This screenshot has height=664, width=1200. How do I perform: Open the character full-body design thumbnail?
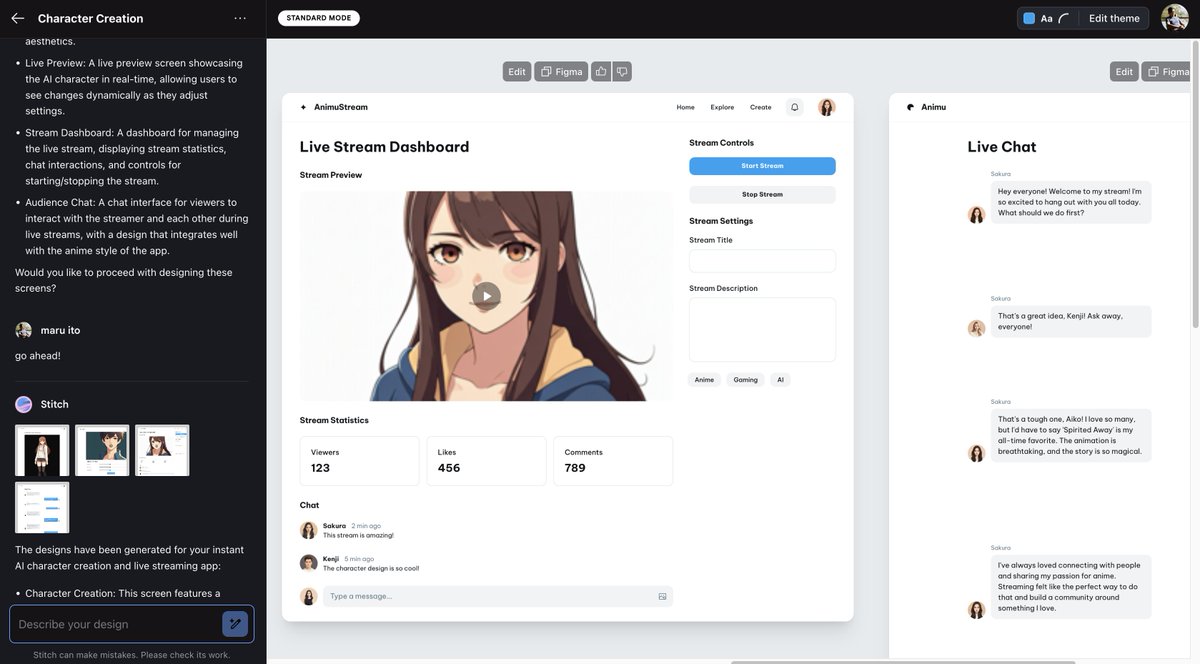(42, 450)
